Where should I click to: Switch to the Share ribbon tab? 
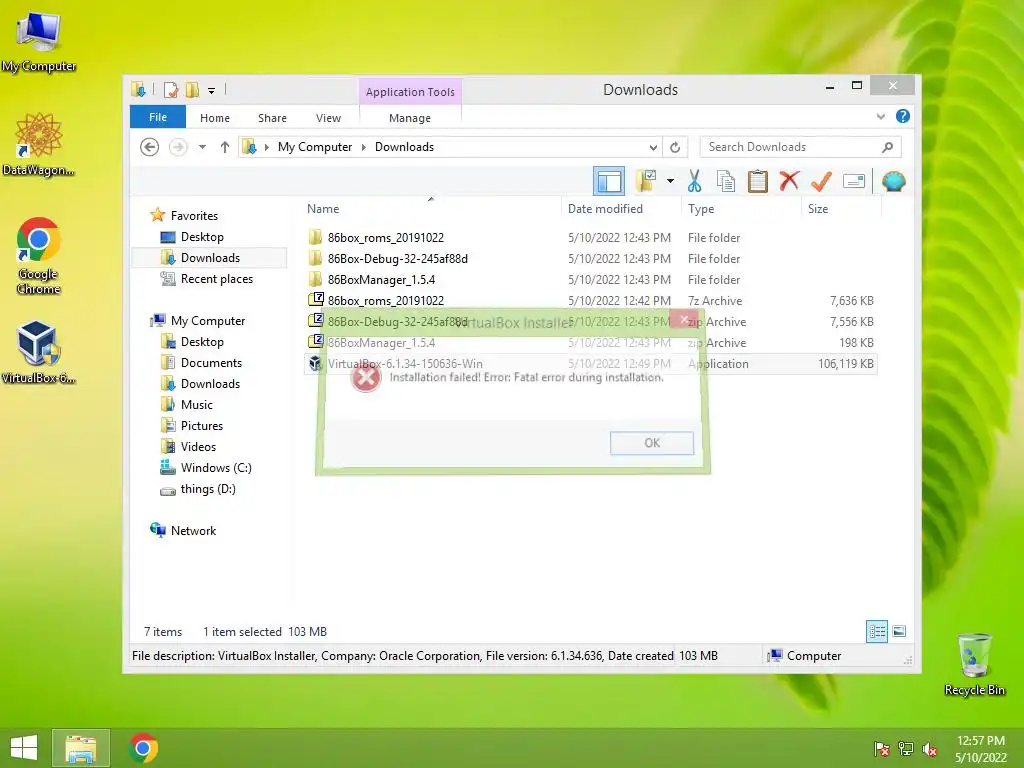272,118
